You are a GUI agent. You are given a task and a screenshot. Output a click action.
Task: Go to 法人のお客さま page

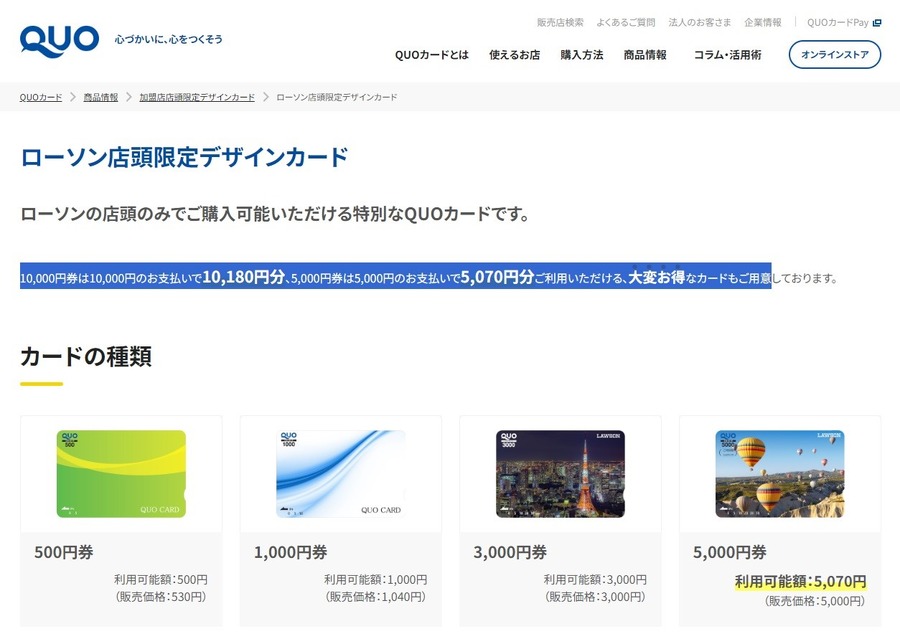[700, 22]
